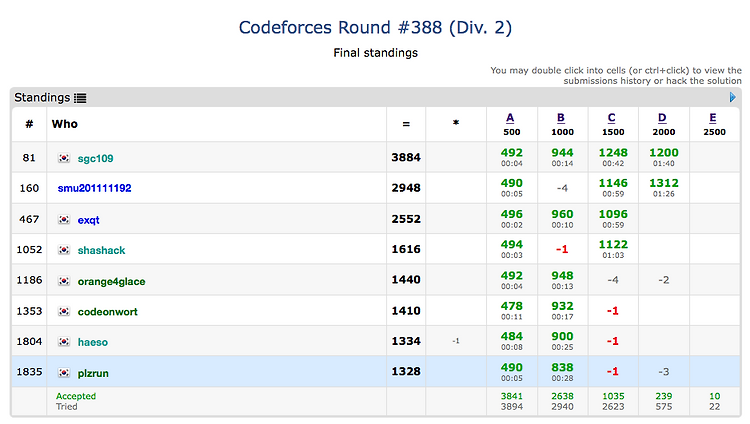Click Accepted count 3841 for problem A

click(x=512, y=396)
